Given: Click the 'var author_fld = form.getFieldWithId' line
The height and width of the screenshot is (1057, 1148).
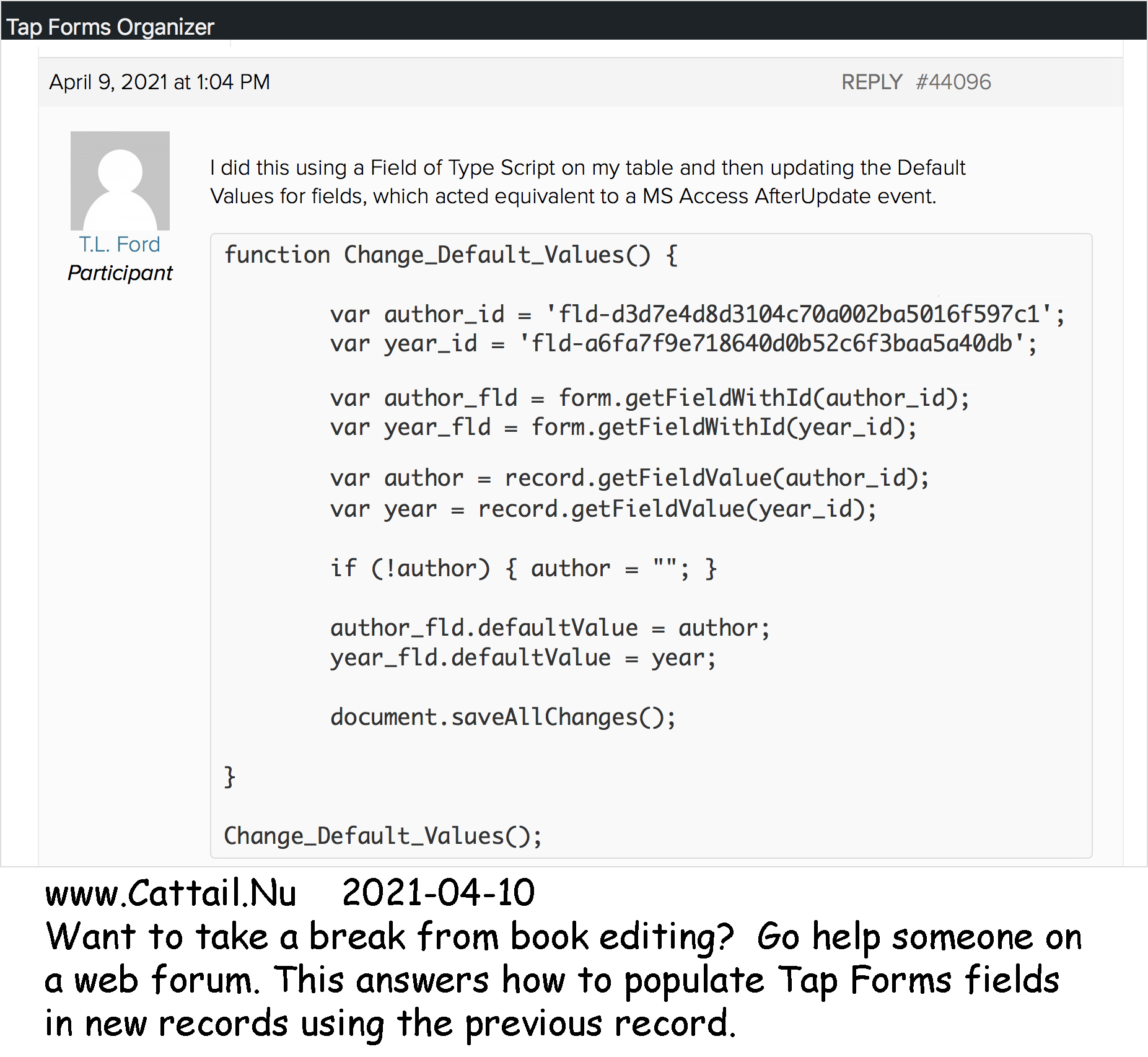Looking at the screenshot, I should [649, 398].
